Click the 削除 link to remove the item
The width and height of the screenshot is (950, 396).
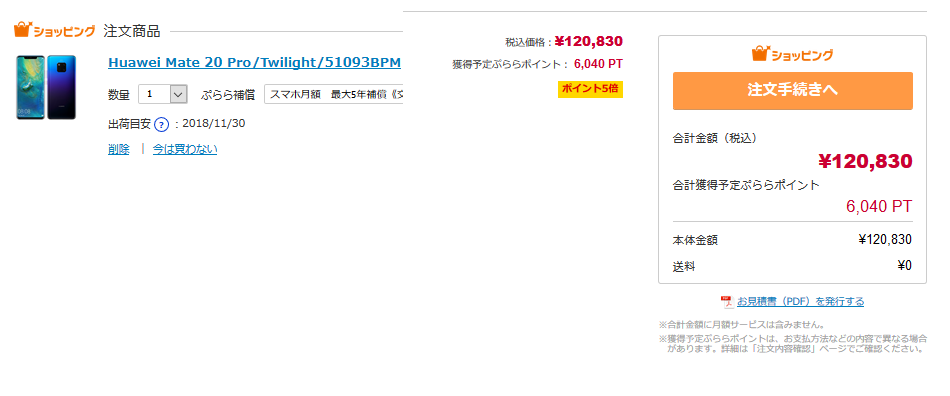click(119, 149)
